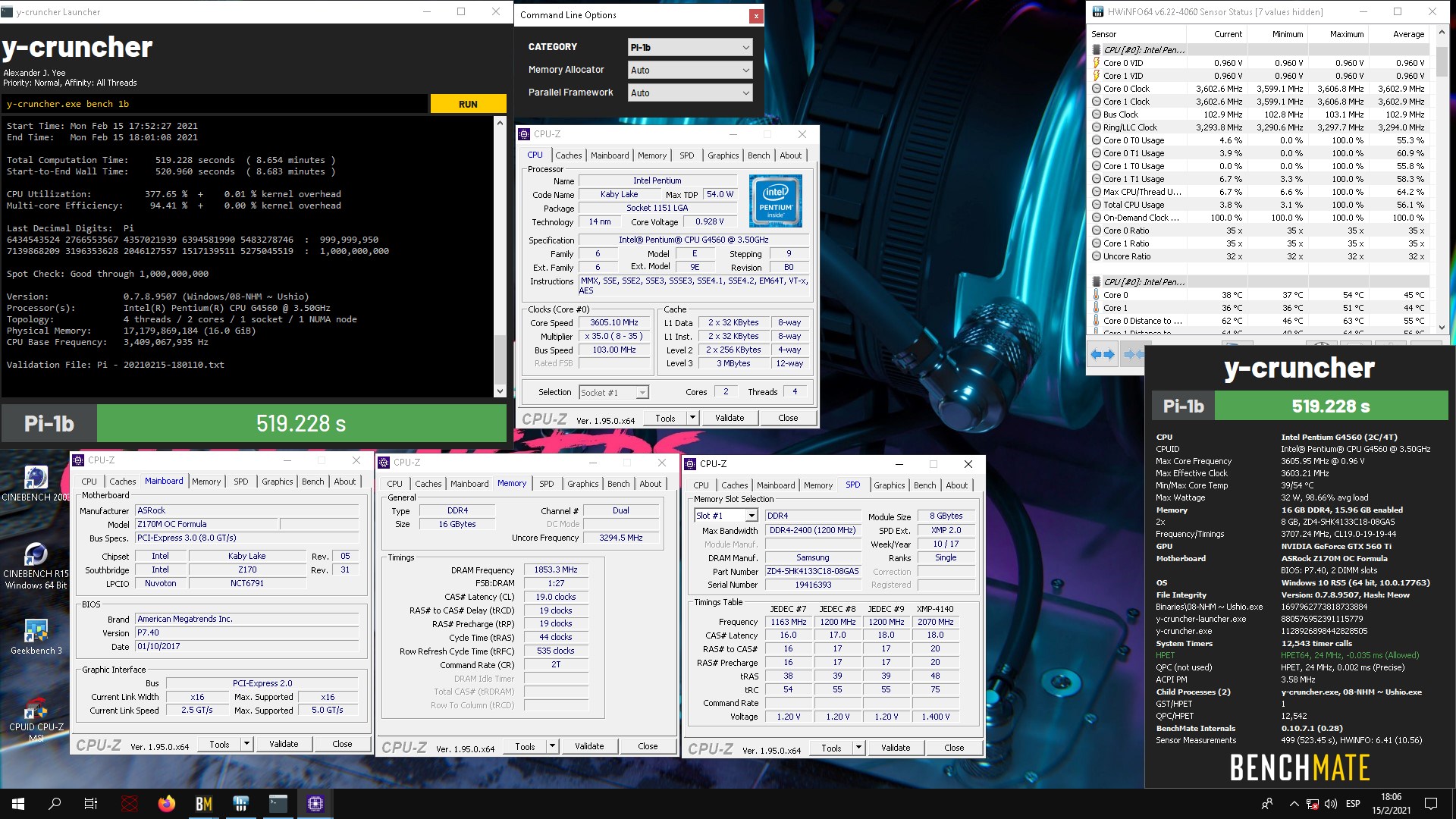Open About tab in the SPD CPU-Z window

[957, 485]
